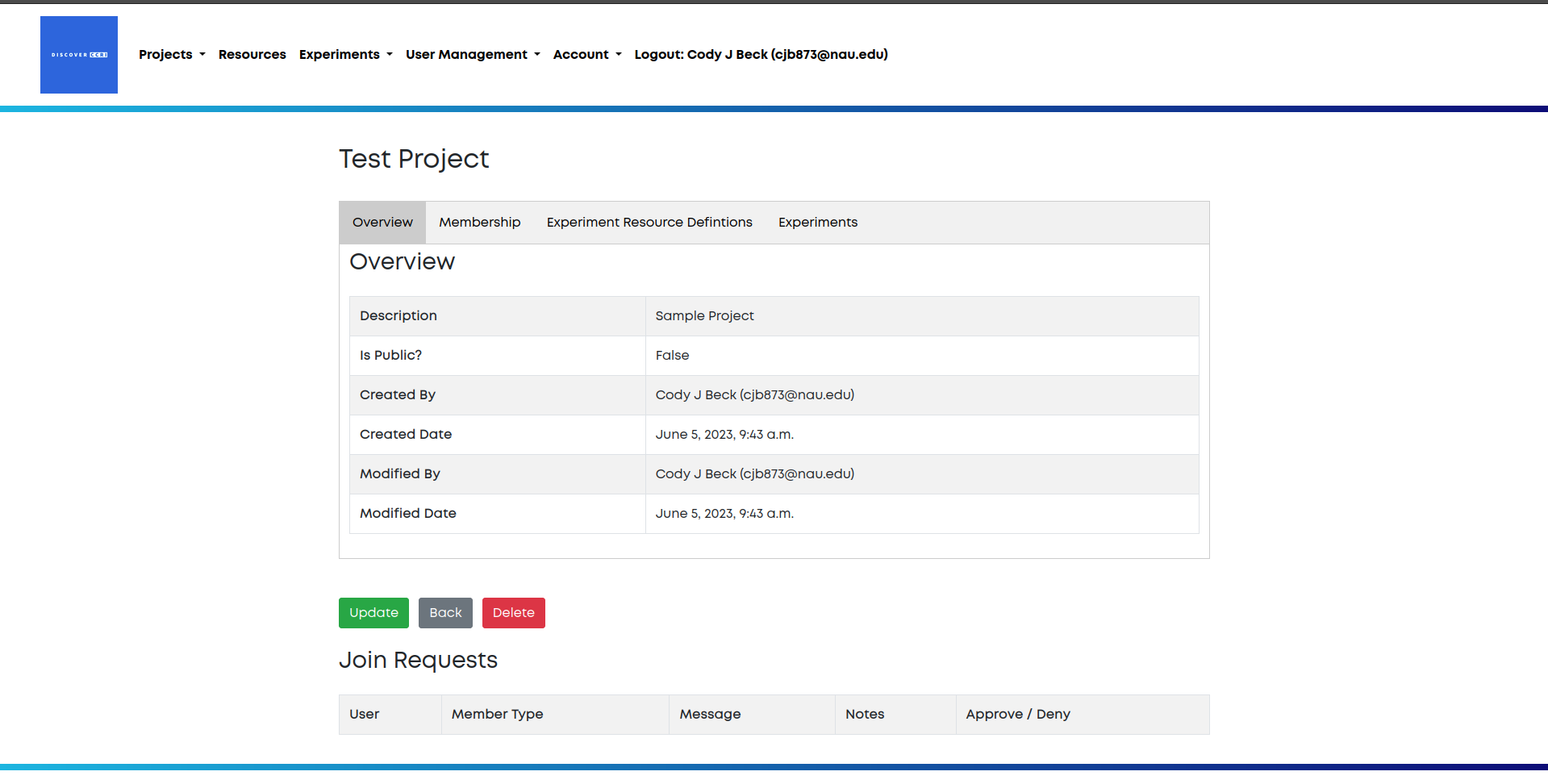Viewport: 1548px width, 784px height.
Task: Click the Discover CCRI logo
Action: 79,55
